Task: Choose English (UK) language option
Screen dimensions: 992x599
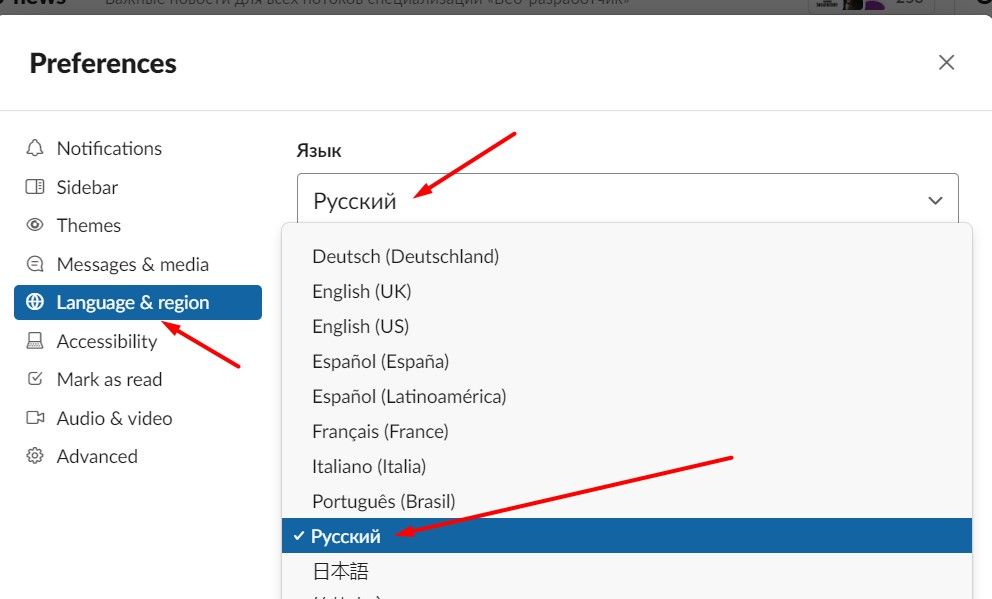Action: [x=361, y=292]
